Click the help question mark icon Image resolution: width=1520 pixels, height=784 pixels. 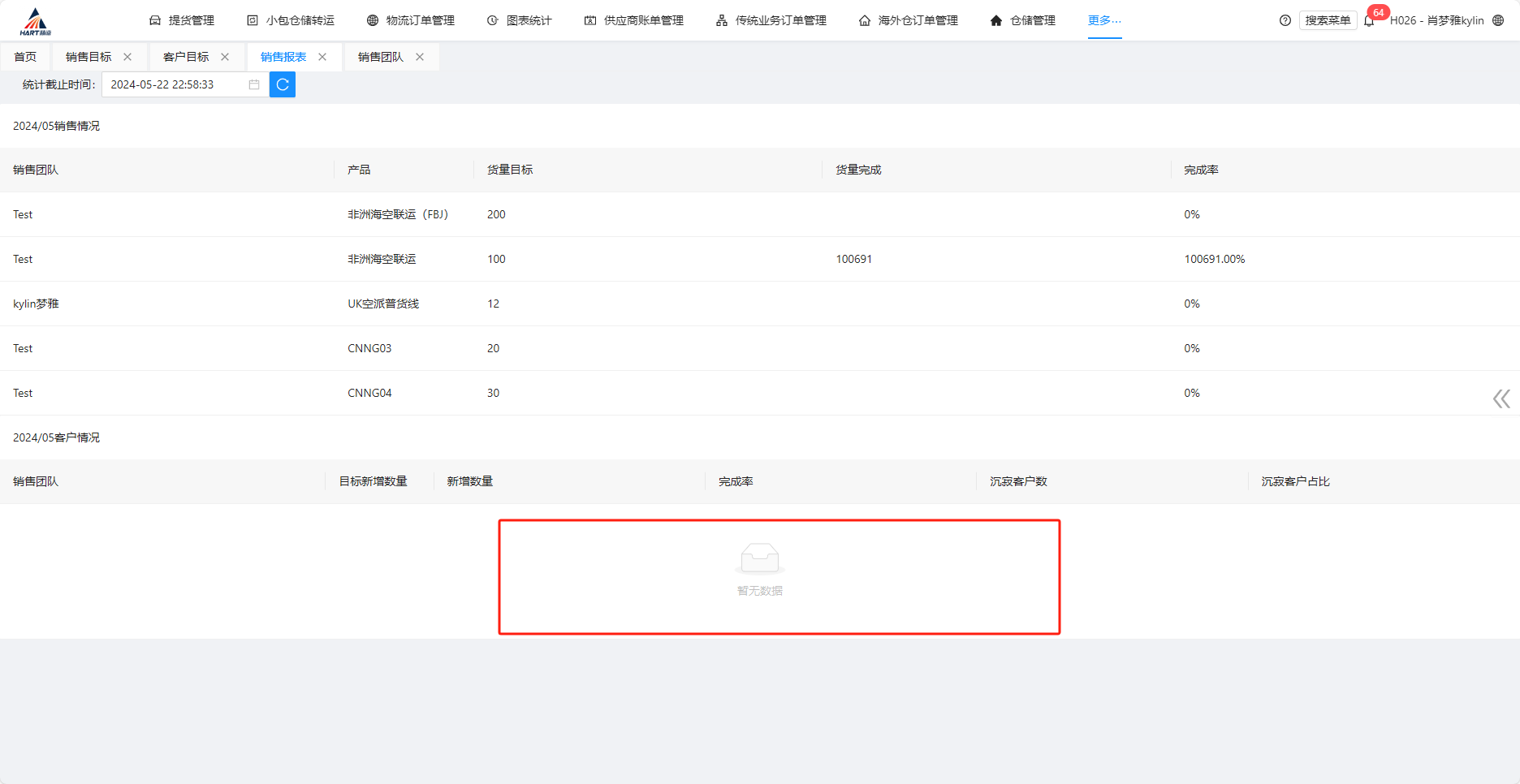[1285, 20]
